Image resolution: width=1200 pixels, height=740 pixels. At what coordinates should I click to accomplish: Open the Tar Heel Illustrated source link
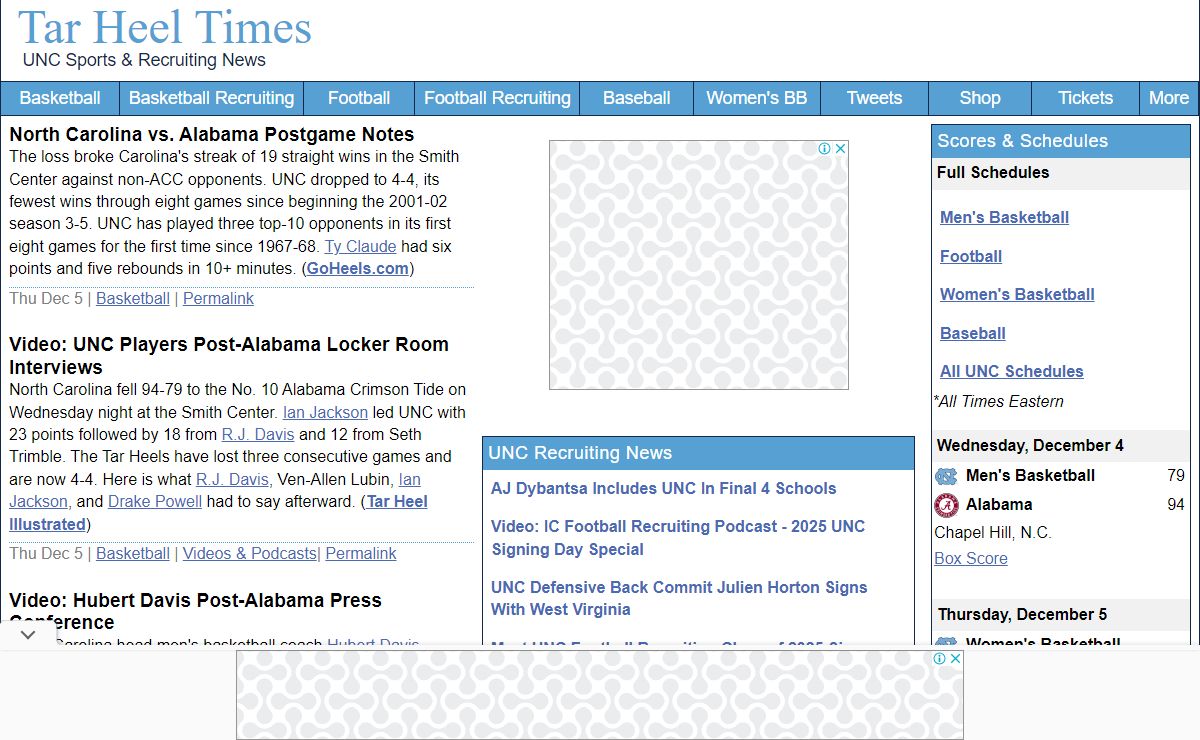218,513
